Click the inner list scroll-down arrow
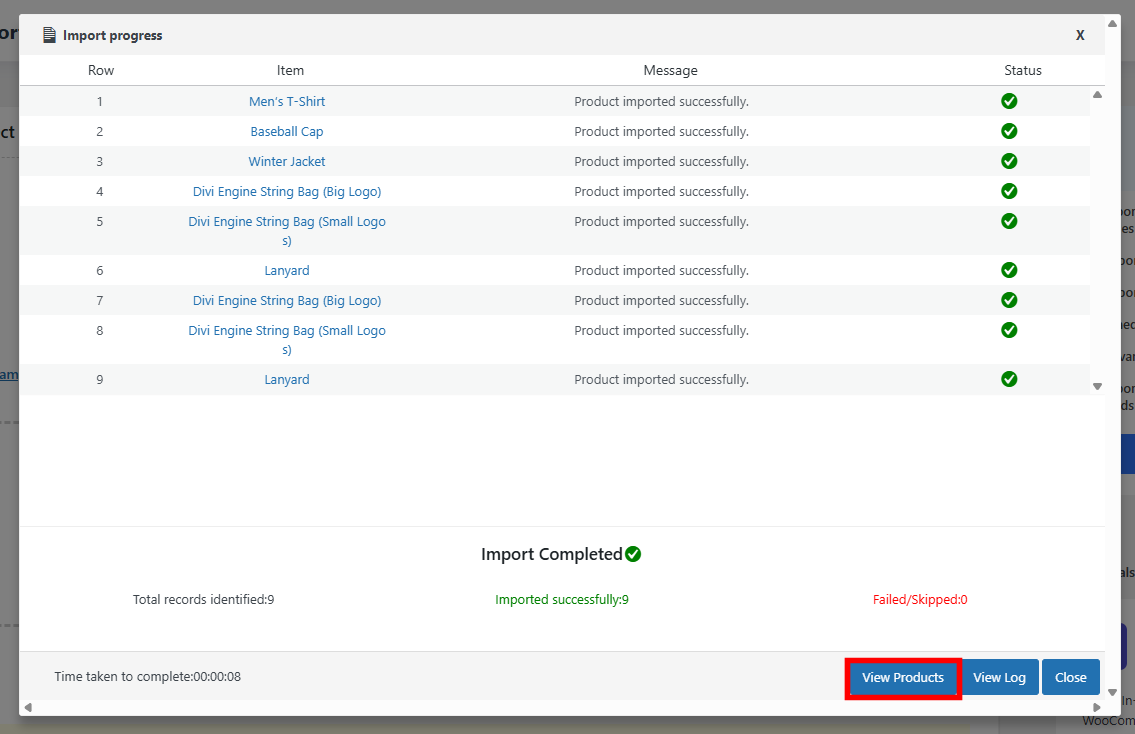The image size is (1135, 734). pos(1097,384)
